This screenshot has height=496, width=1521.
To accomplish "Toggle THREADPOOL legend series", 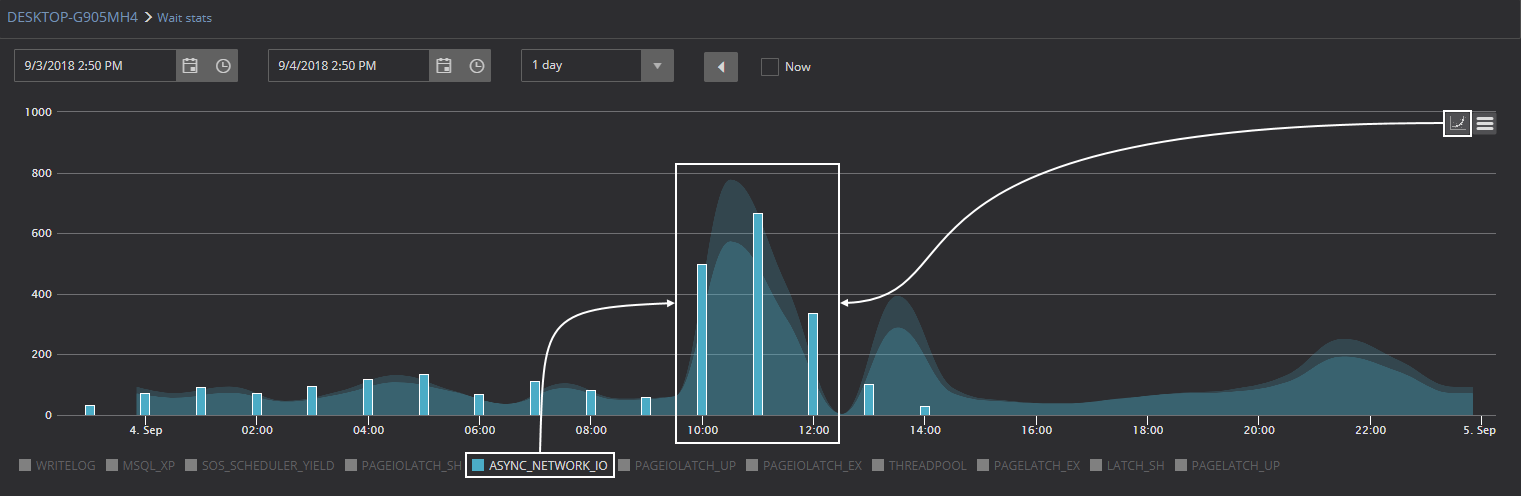I will pos(921,465).
